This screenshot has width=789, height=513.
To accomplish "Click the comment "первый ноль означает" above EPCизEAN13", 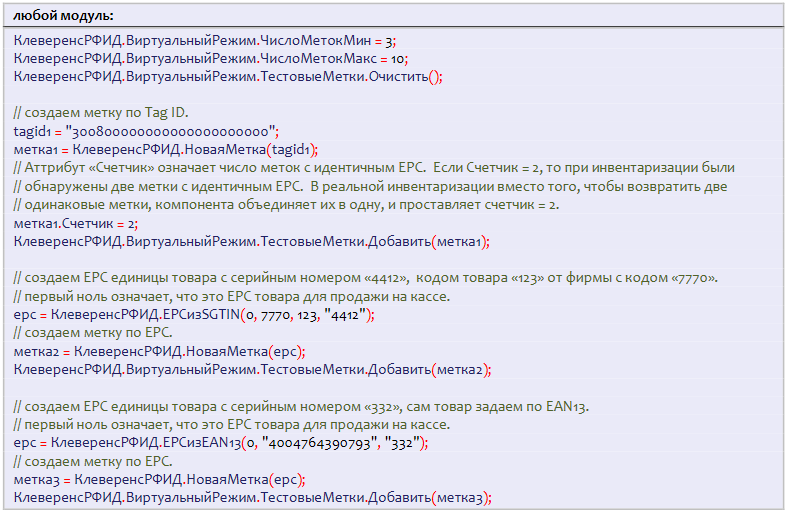I will tap(231, 425).
